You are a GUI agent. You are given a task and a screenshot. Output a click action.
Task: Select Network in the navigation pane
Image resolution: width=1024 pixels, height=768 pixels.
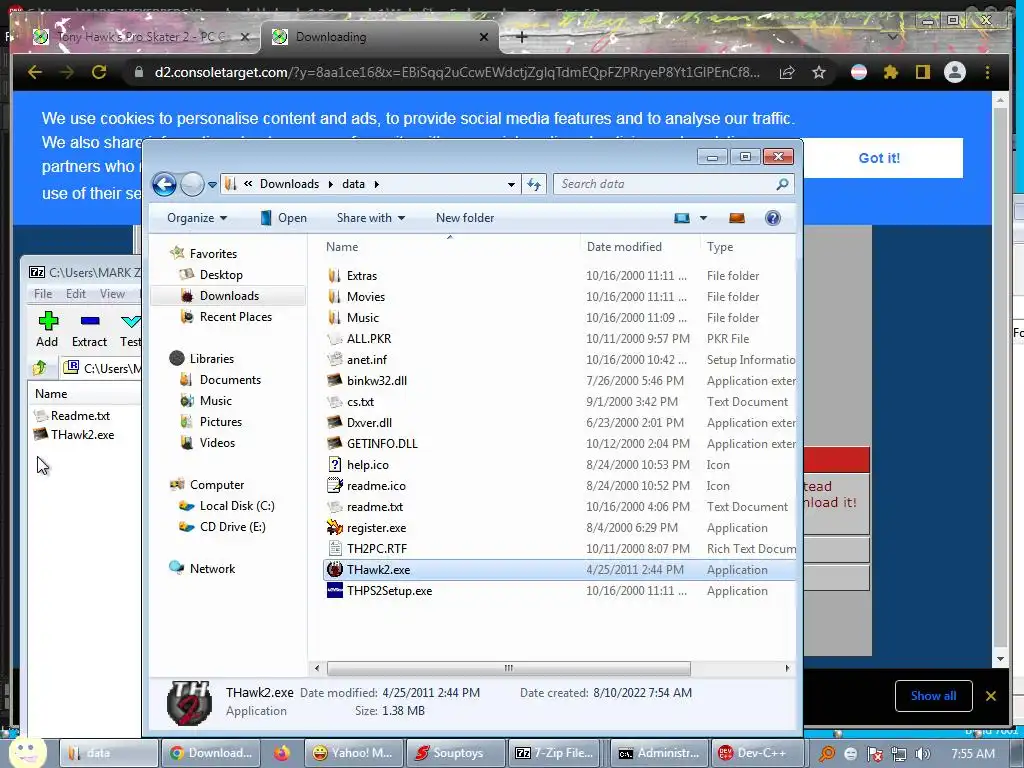212,569
